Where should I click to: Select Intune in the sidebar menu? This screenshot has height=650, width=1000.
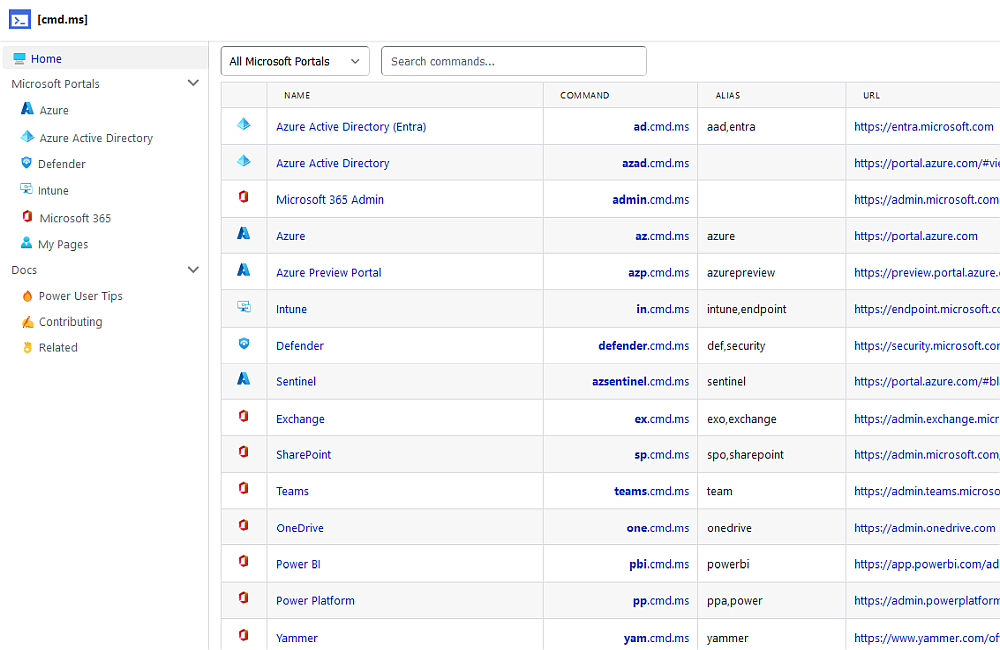coord(53,191)
